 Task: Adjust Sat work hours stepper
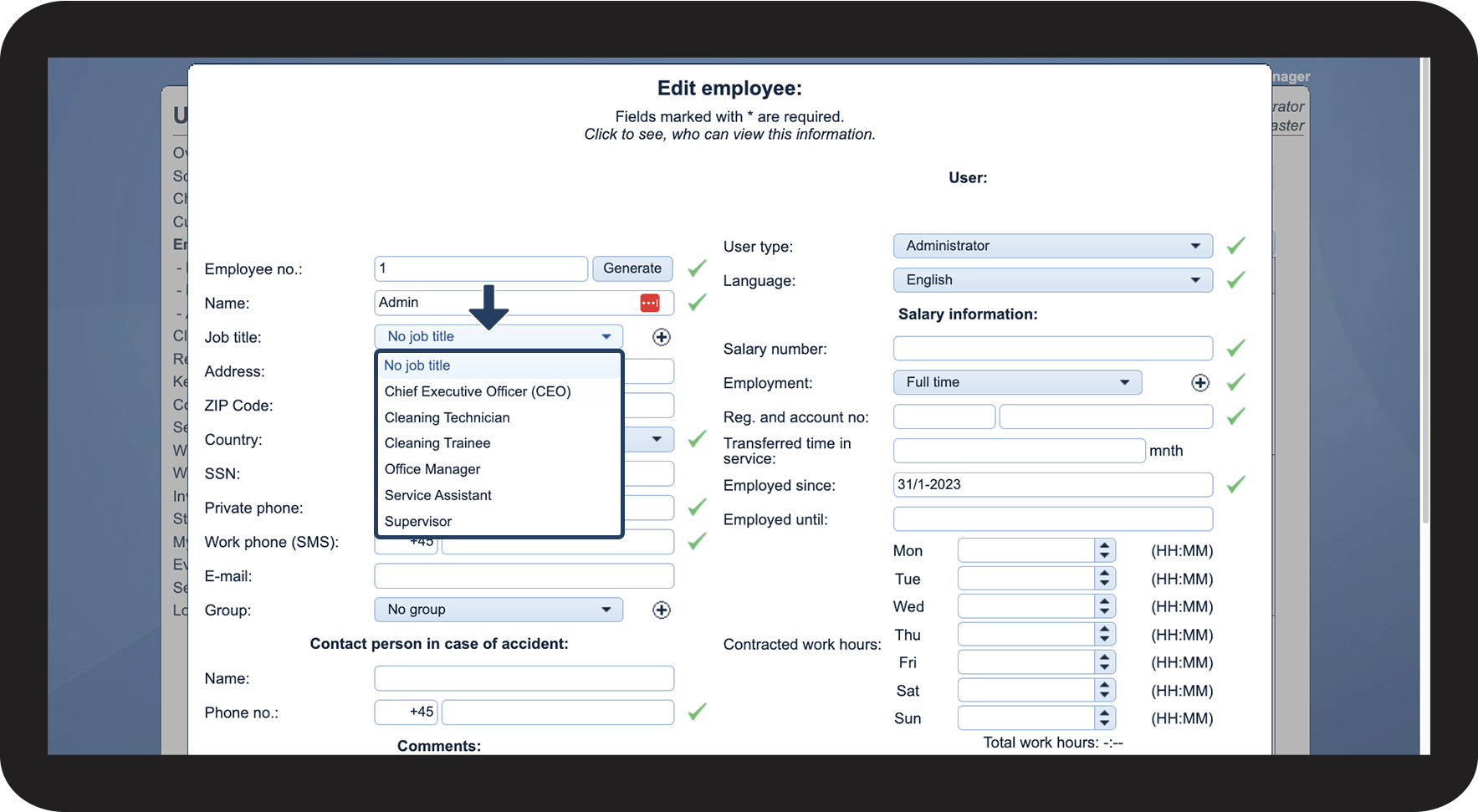[1105, 691]
